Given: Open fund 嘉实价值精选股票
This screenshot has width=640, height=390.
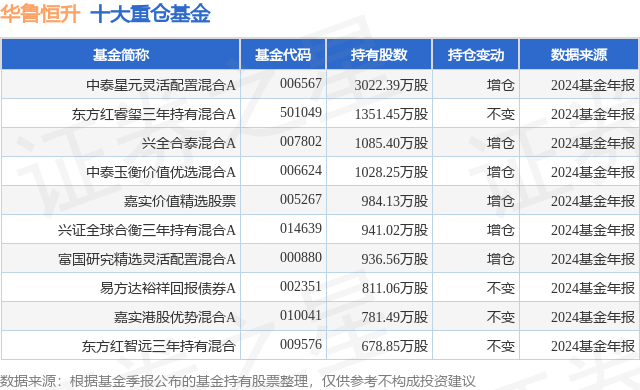Looking at the screenshot, I should 180,201.
